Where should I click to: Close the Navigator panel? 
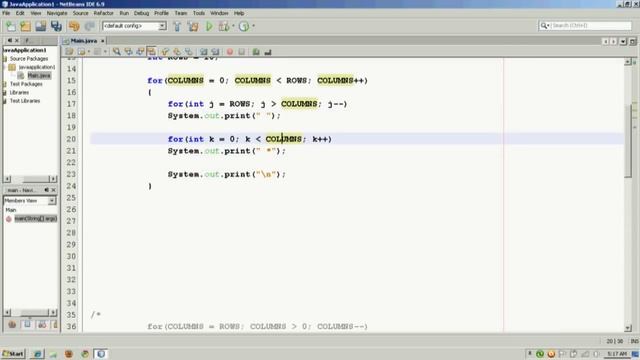point(53,190)
